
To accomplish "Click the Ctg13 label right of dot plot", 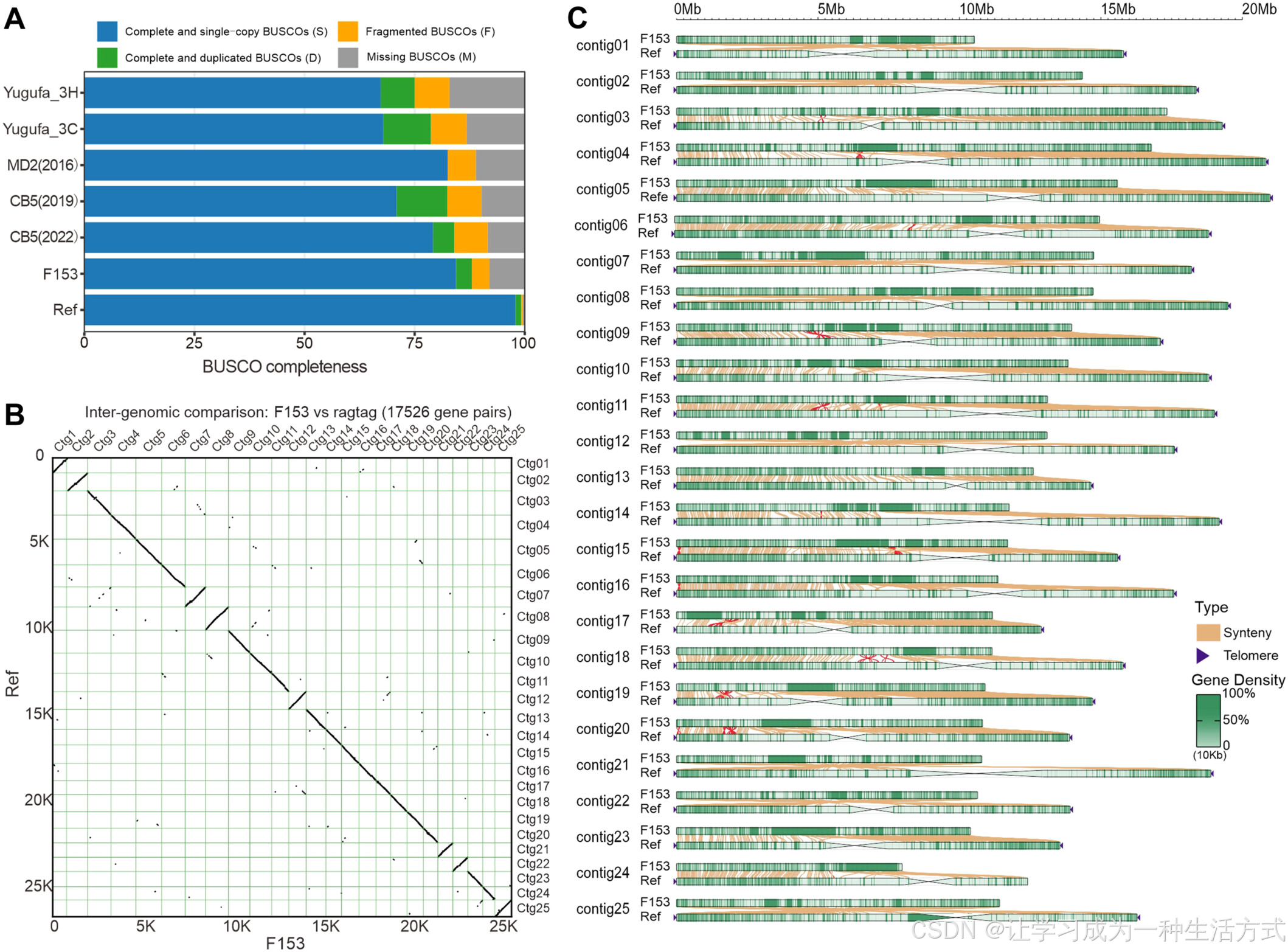I will coord(533,718).
